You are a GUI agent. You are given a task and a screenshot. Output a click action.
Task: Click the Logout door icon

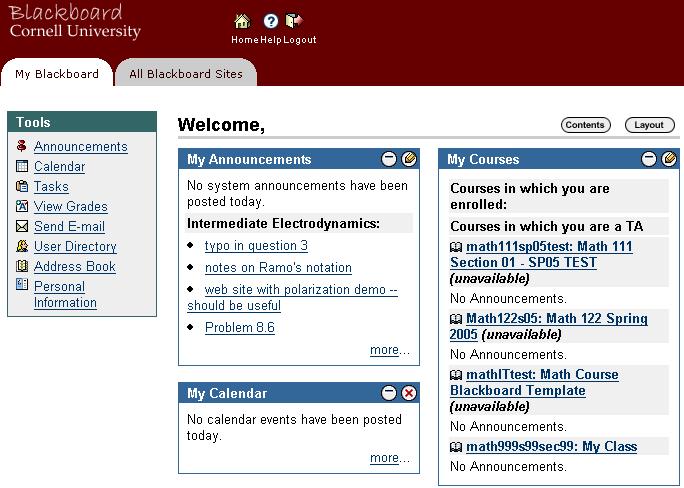click(294, 20)
